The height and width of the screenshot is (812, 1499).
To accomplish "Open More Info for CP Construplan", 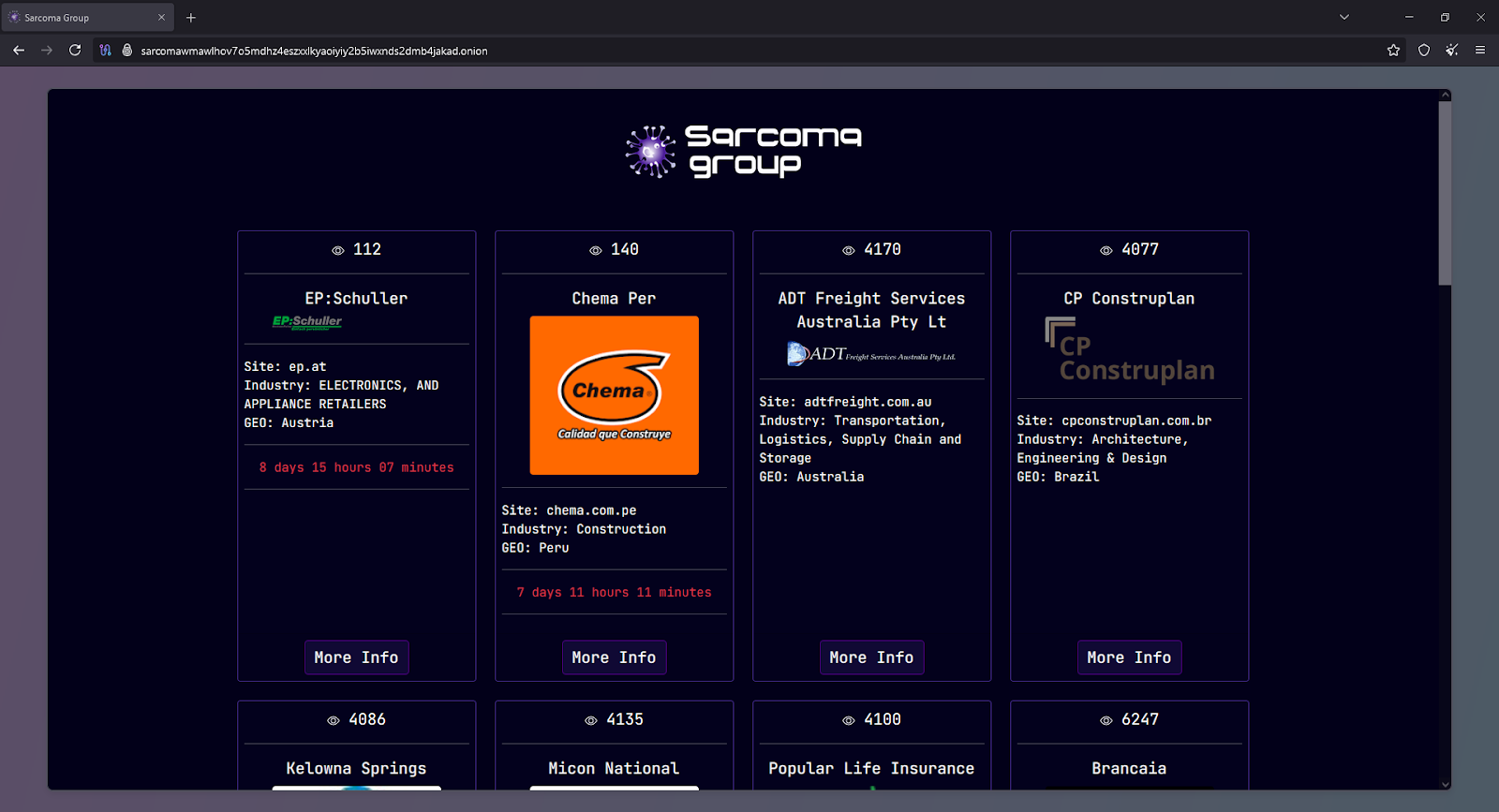I will [x=1129, y=657].
